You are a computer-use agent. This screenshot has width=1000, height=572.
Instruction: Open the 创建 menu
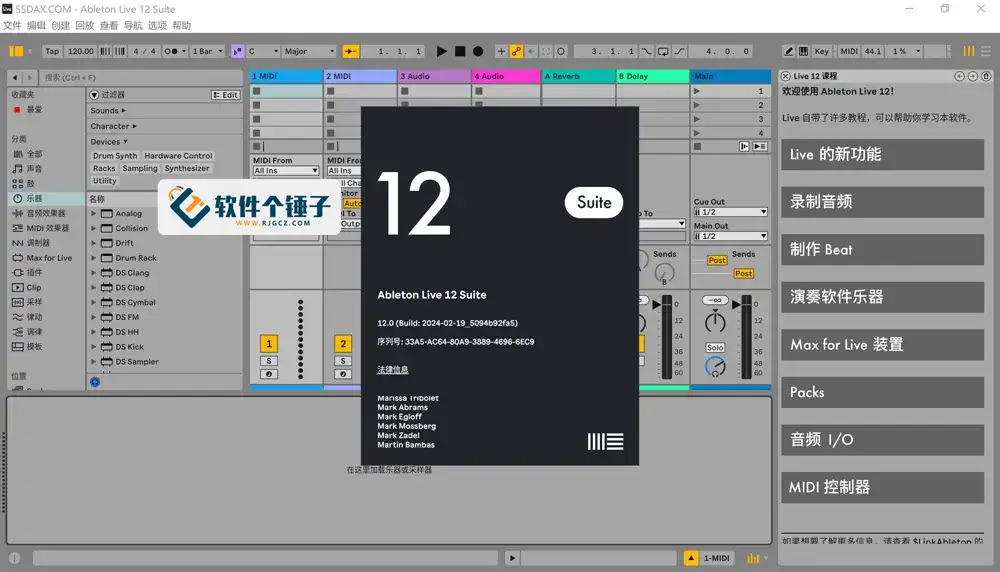point(61,26)
